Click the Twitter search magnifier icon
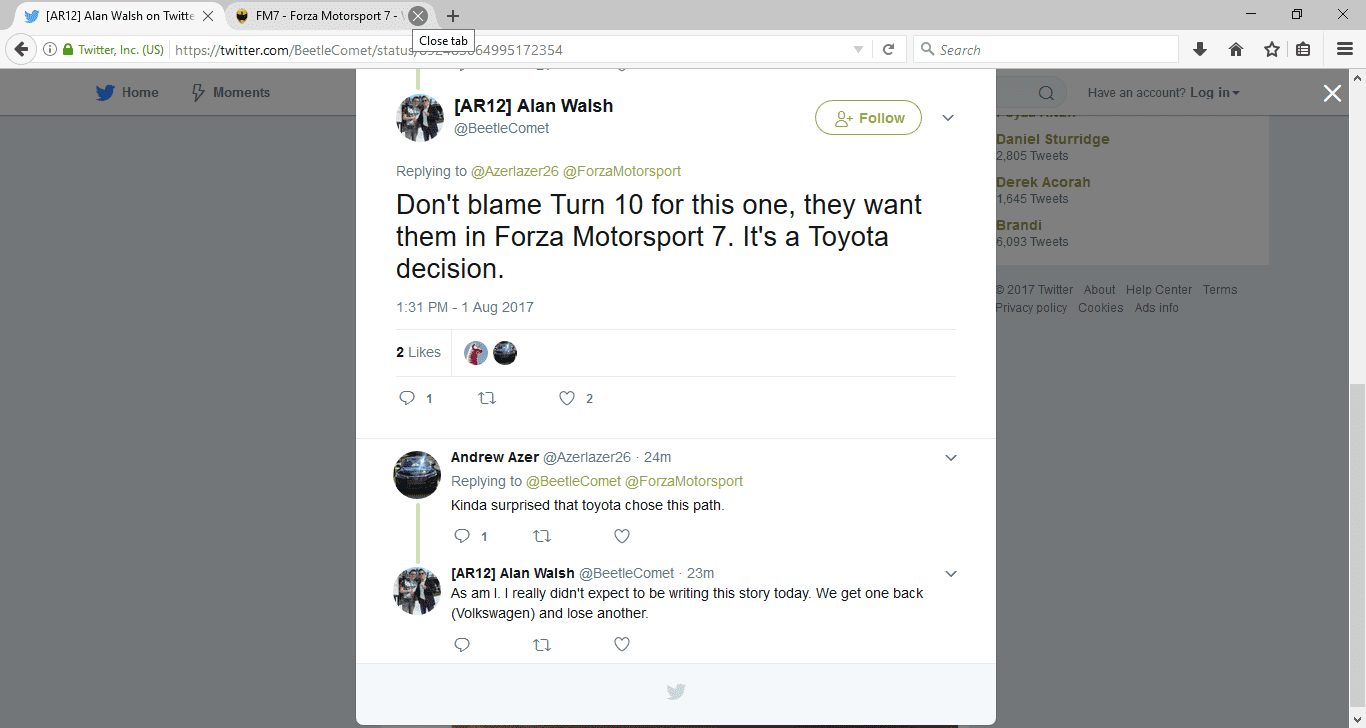1366x728 pixels. 1046,93
